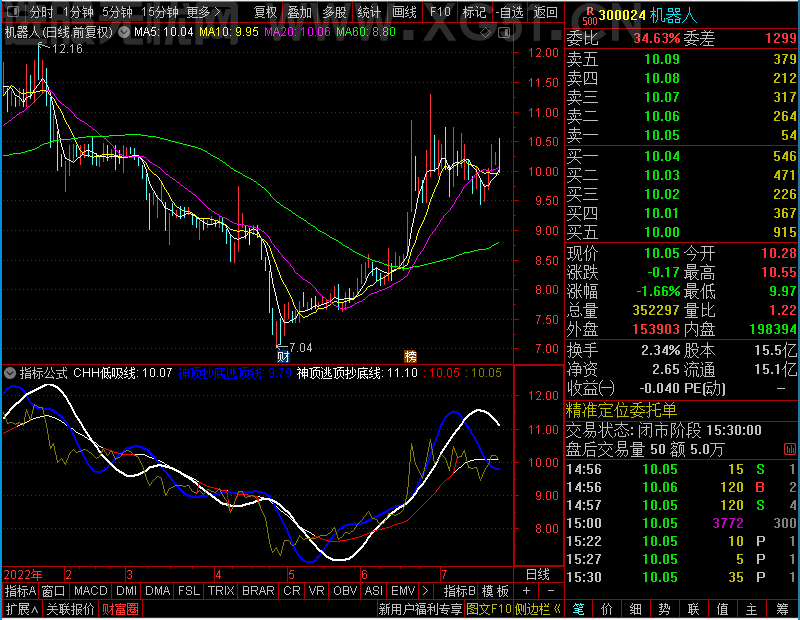Open the 财富圈 tab
The height and width of the screenshot is (620, 800).
(x=120, y=609)
